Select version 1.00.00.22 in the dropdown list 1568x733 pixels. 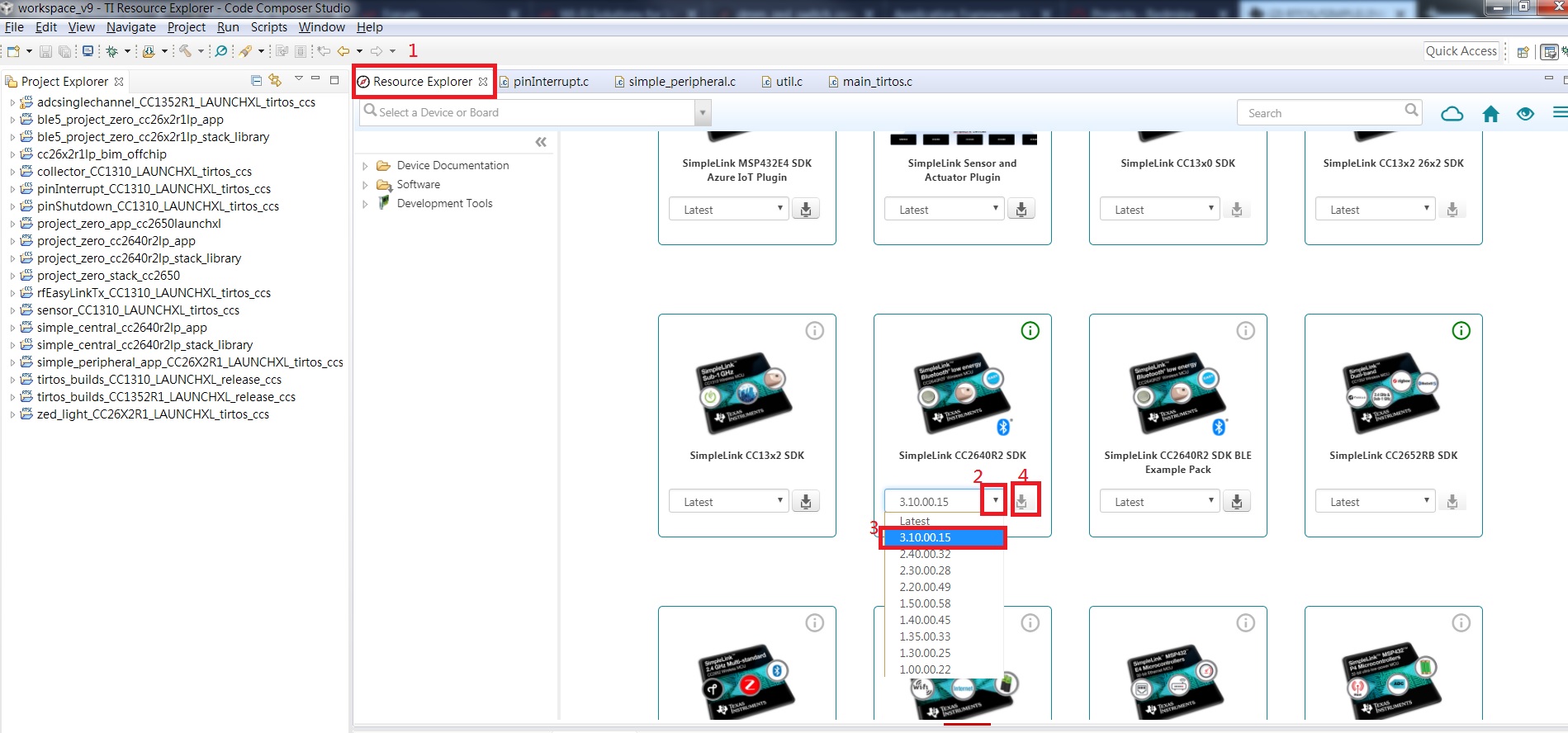click(943, 669)
